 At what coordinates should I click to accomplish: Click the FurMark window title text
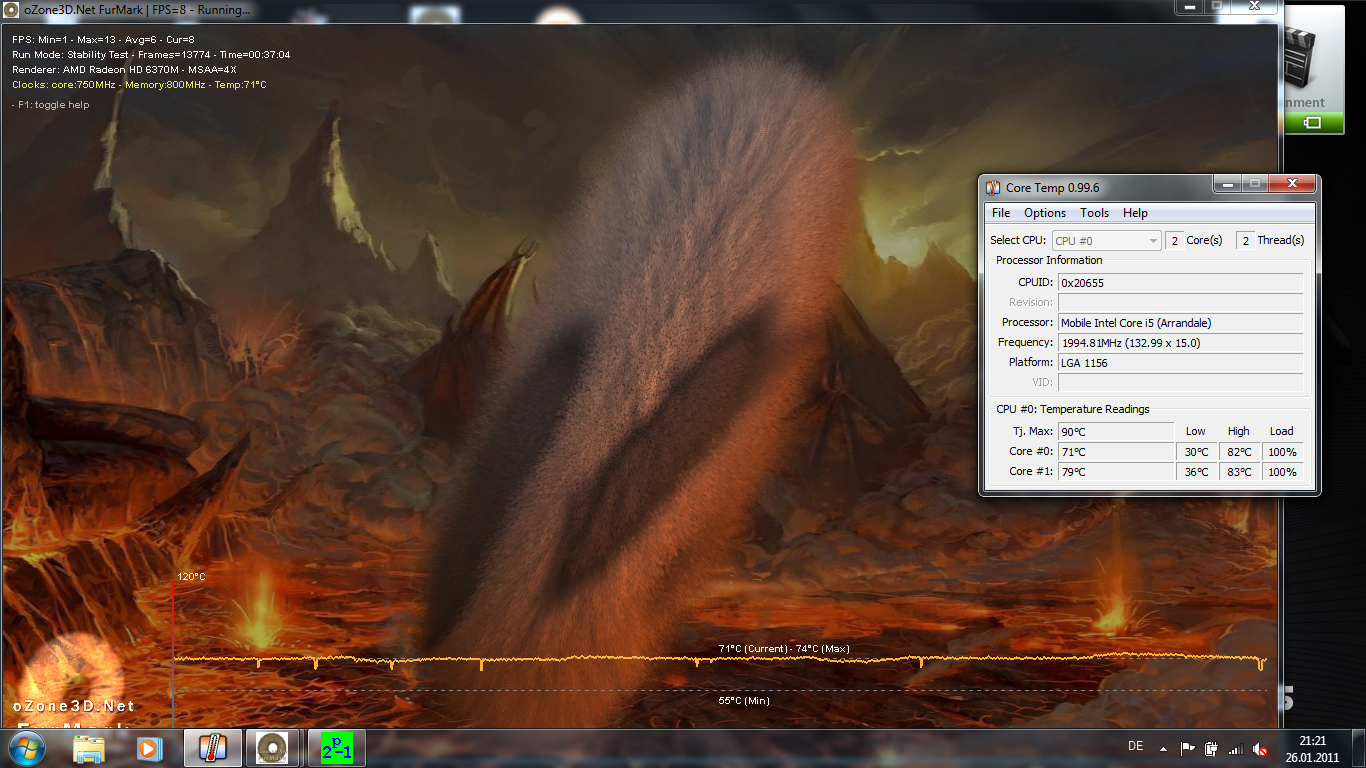(x=137, y=10)
